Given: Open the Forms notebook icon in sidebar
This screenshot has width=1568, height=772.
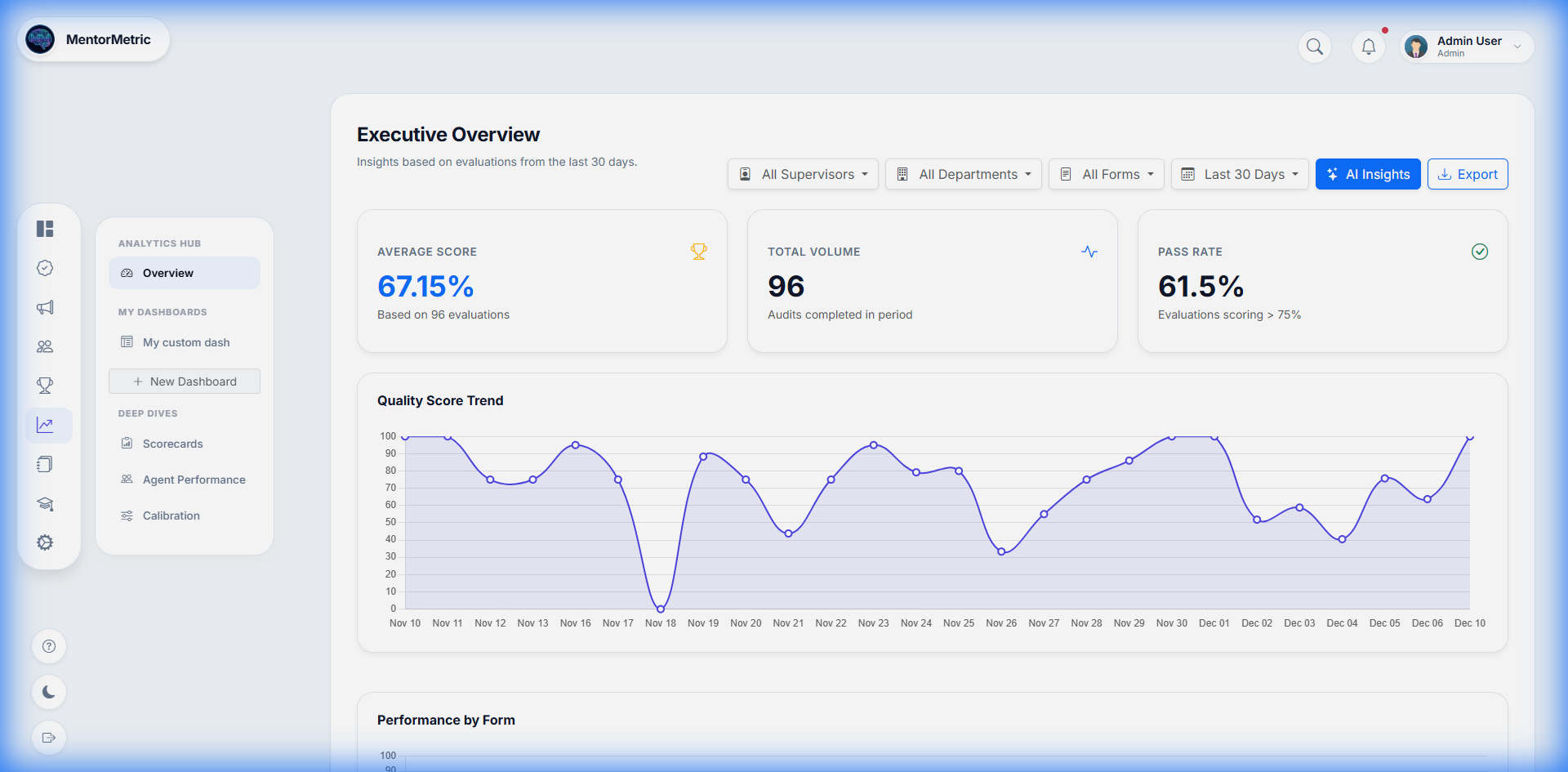Looking at the screenshot, I should point(45,464).
